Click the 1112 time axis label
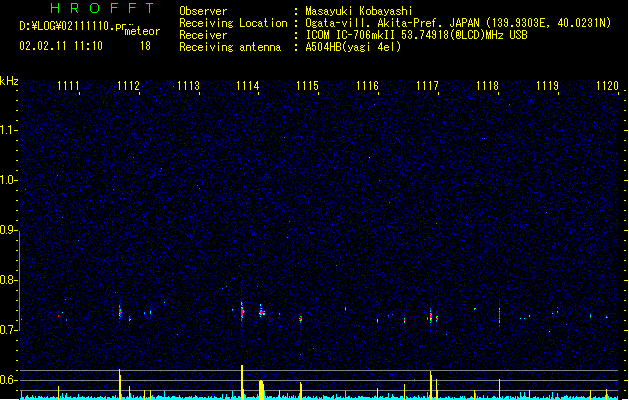 point(128,86)
